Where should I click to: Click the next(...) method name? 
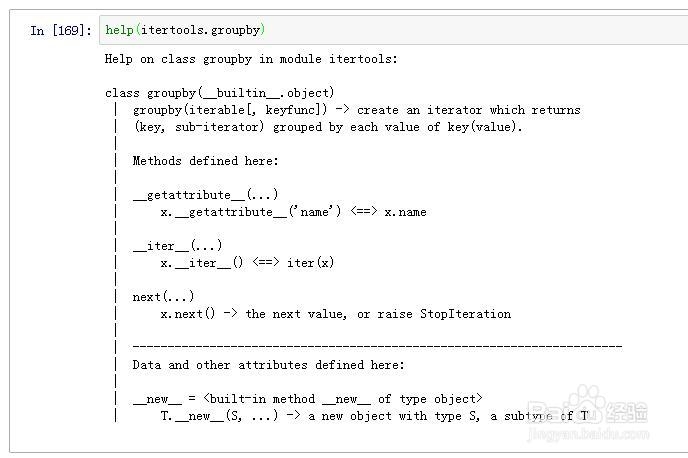point(163,297)
